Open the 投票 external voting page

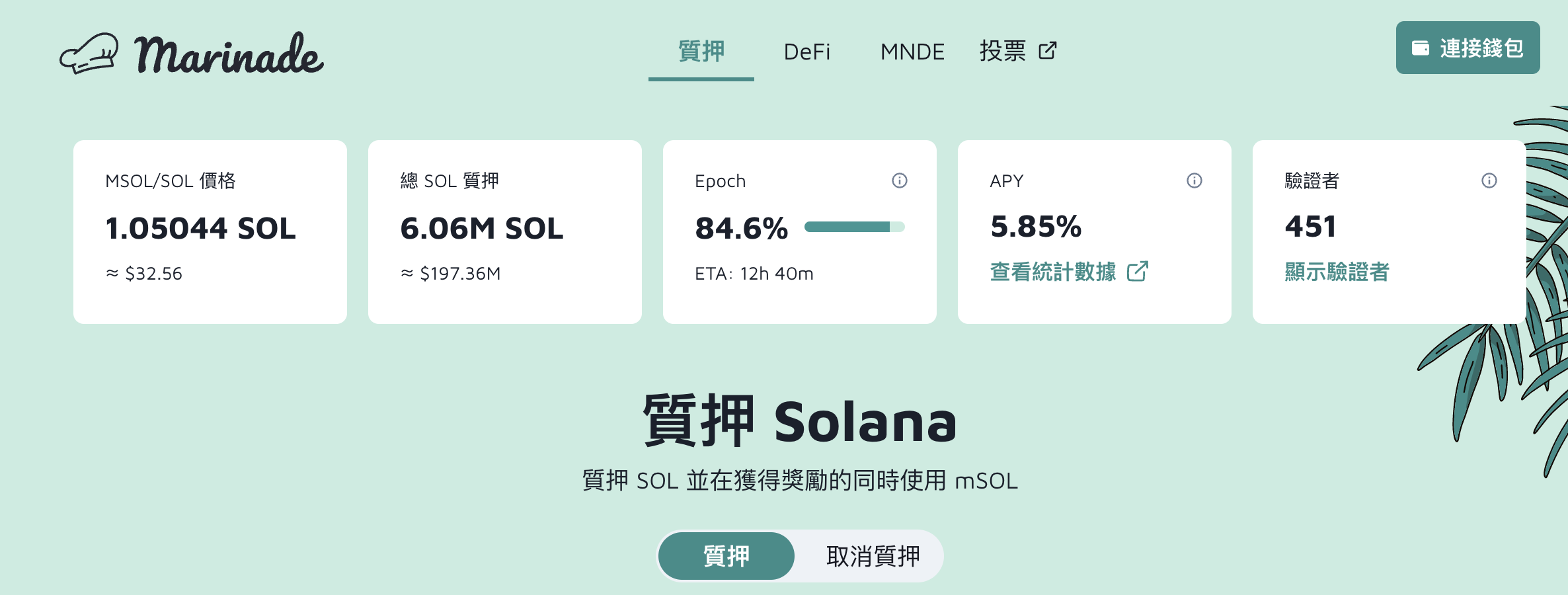click(1003, 52)
